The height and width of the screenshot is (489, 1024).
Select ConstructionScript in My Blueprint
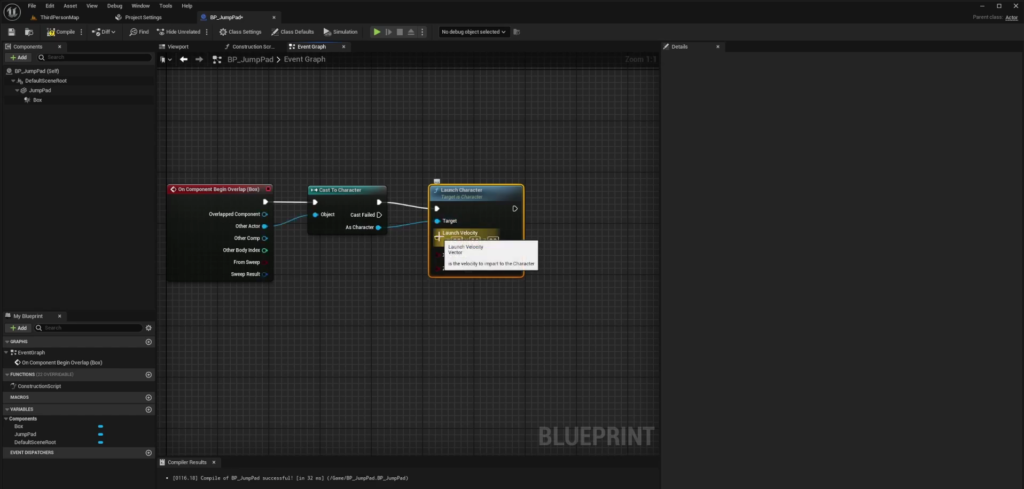pos(37,386)
